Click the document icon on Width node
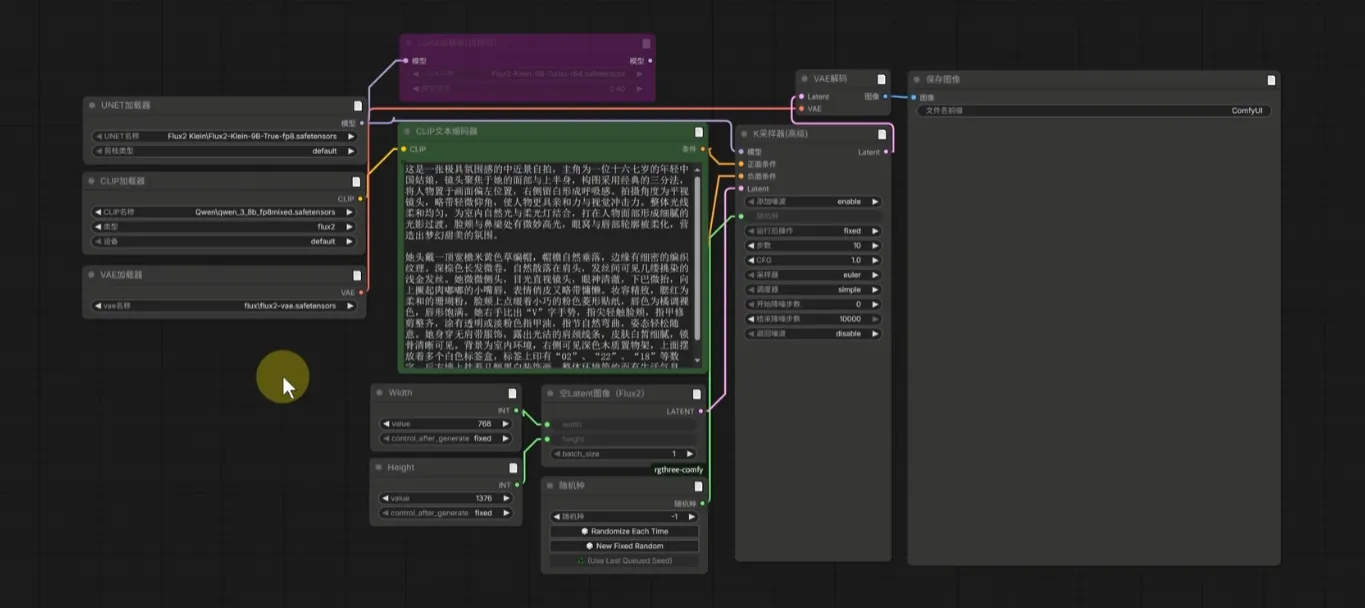This screenshot has height=608, width=1365. click(512, 393)
